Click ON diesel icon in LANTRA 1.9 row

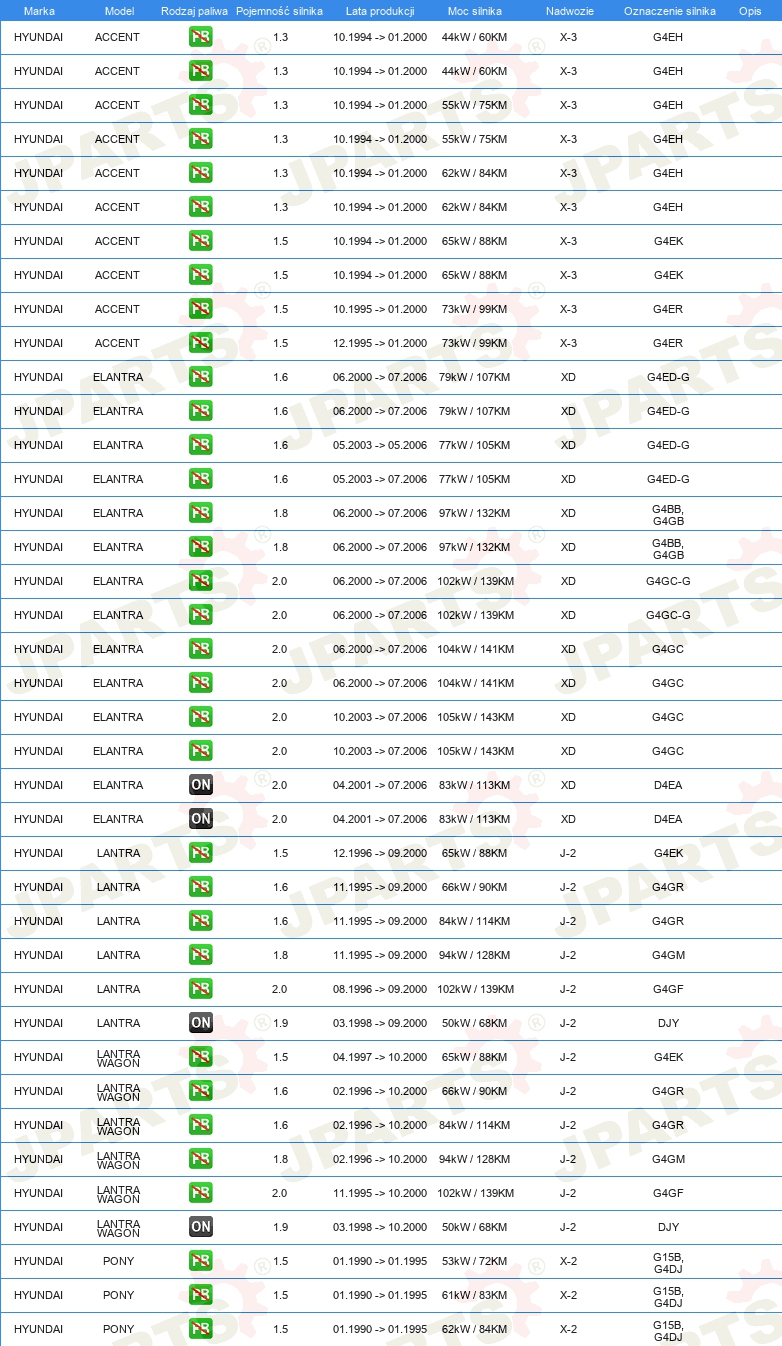click(x=201, y=1023)
